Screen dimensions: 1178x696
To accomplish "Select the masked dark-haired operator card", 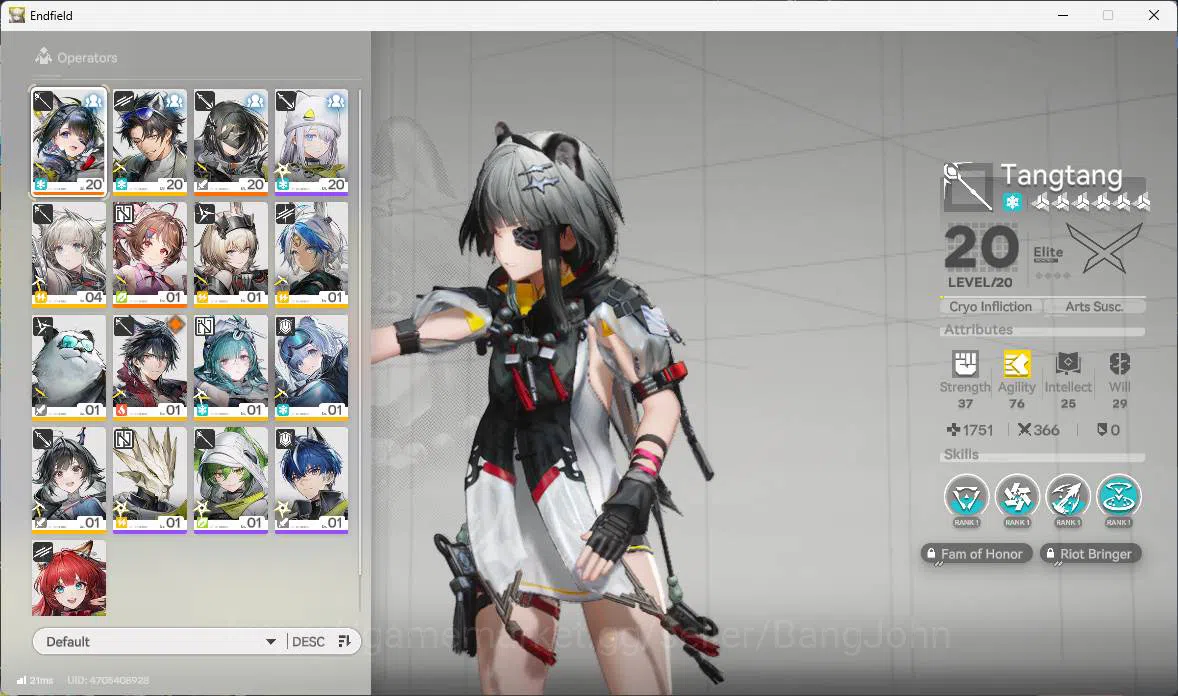I will click(x=231, y=142).
